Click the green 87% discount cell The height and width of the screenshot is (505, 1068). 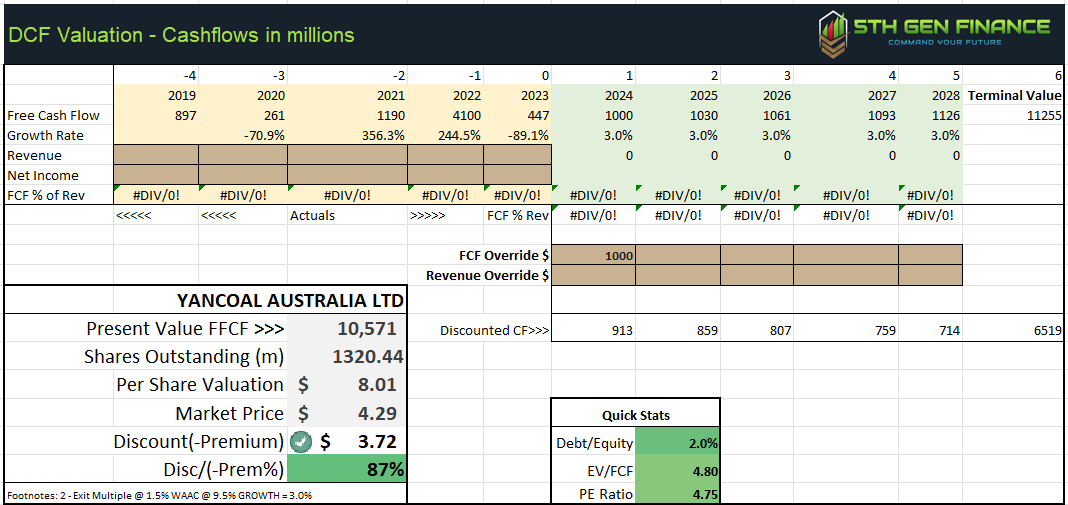pyautogui.click(x=347, y=469)
